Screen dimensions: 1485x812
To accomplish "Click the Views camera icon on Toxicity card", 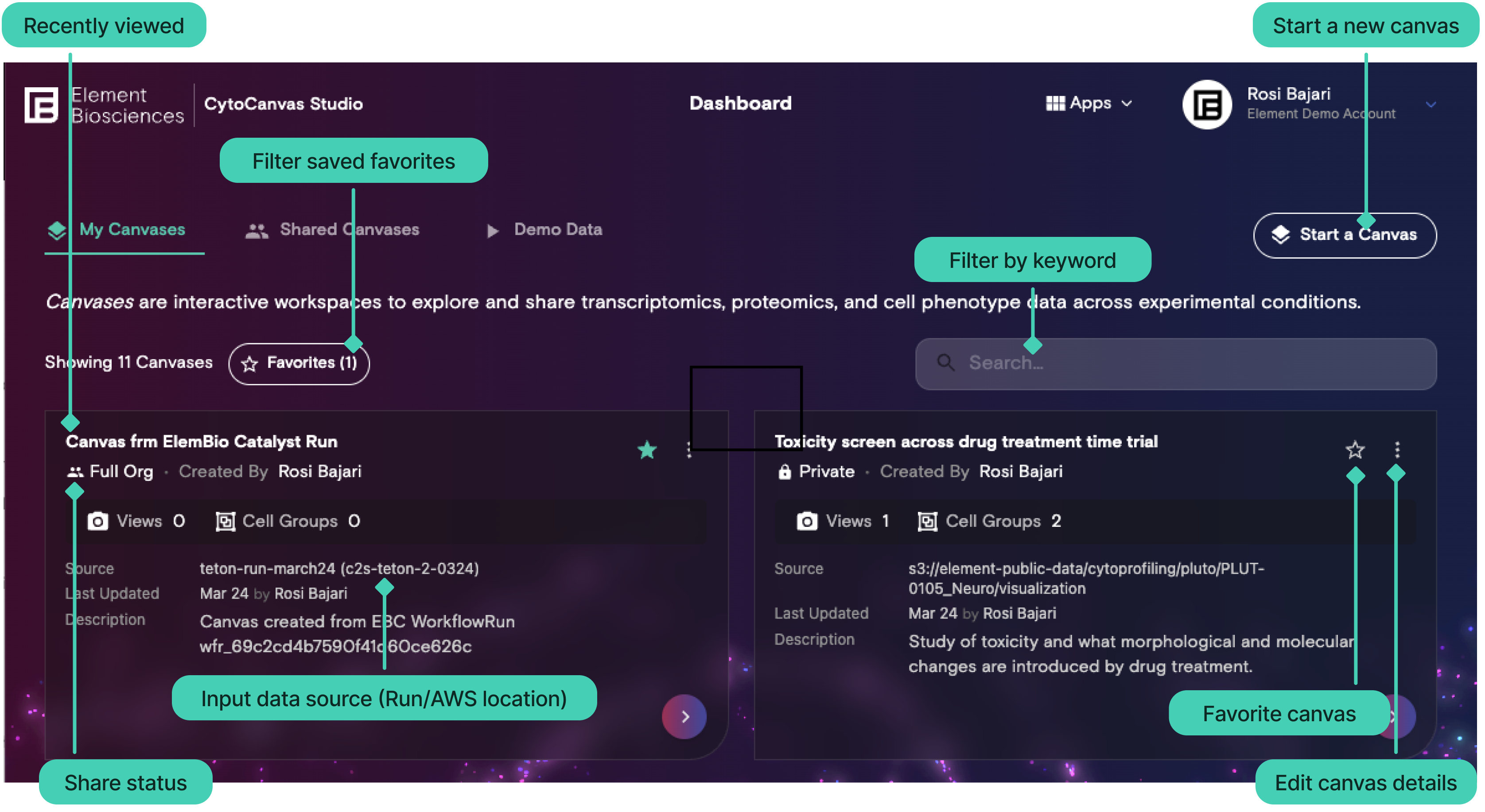I will [807, 521].
